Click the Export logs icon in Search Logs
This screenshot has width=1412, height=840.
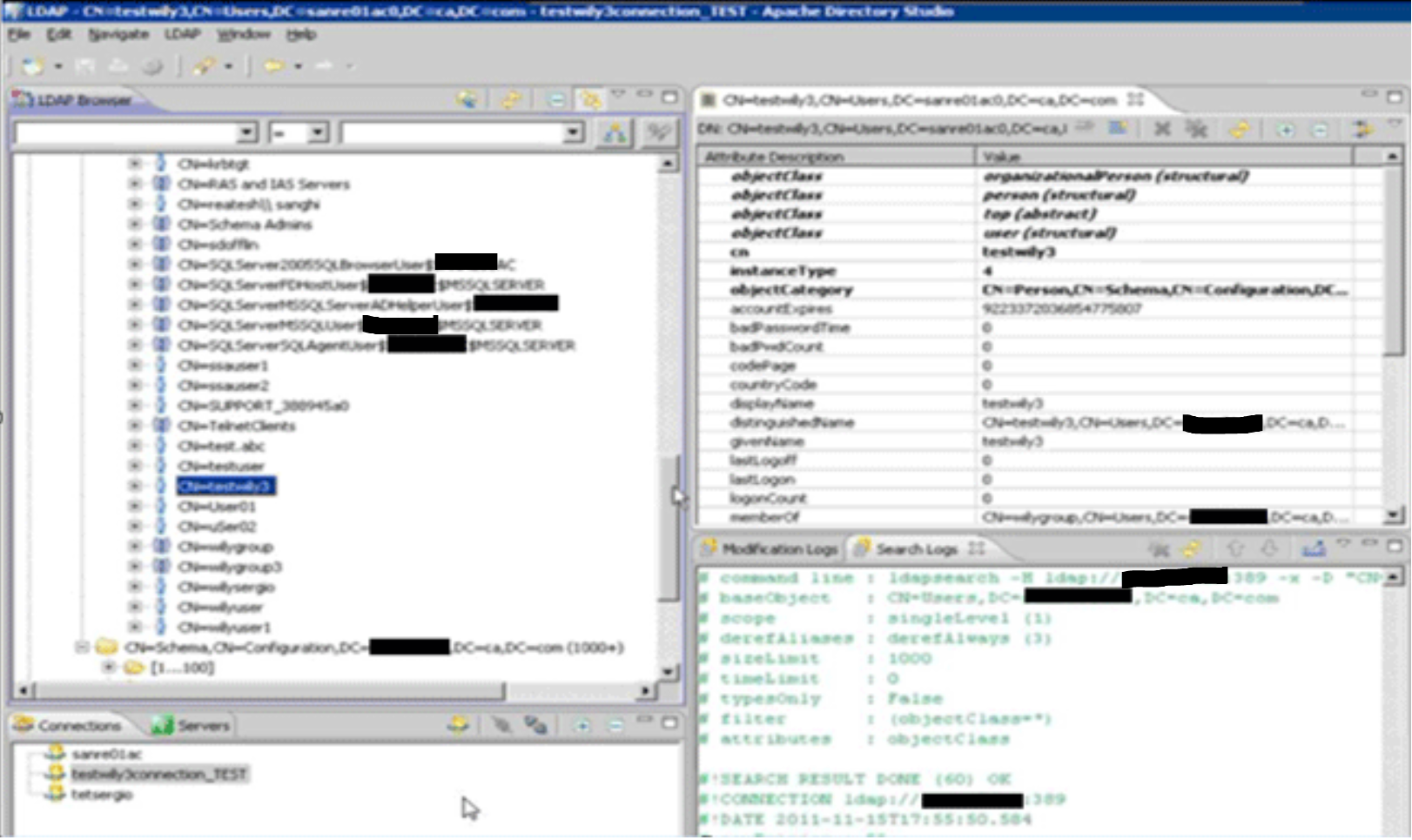(1314, 548)
